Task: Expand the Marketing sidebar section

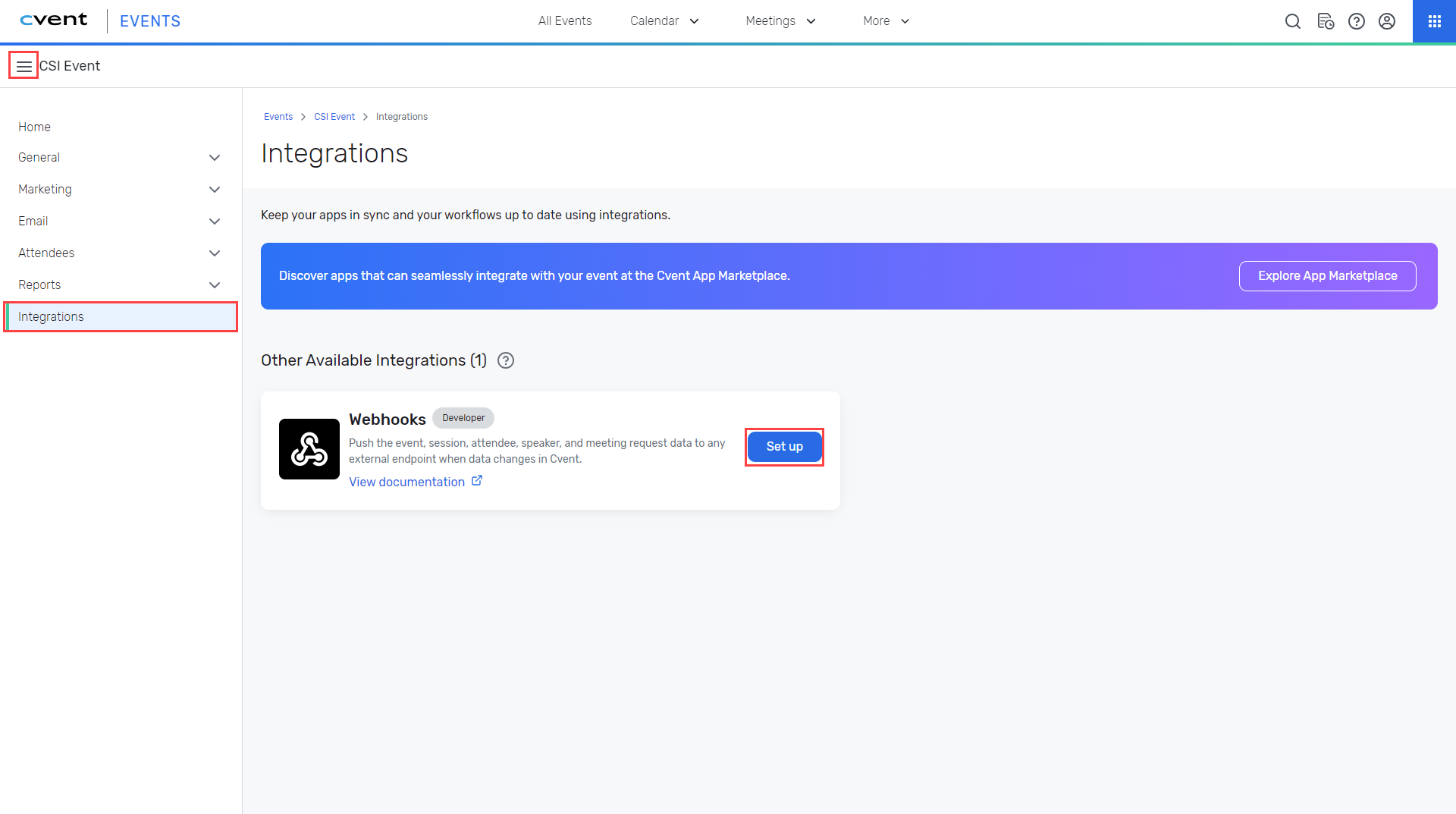Action: [x=215, y=190]
